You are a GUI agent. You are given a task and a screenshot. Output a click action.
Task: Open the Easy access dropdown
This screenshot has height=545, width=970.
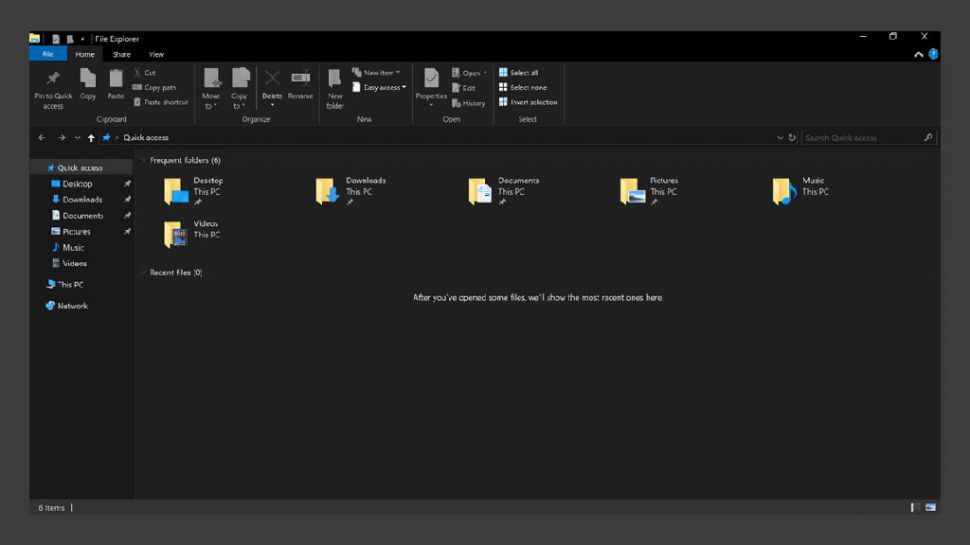[380, 88]
